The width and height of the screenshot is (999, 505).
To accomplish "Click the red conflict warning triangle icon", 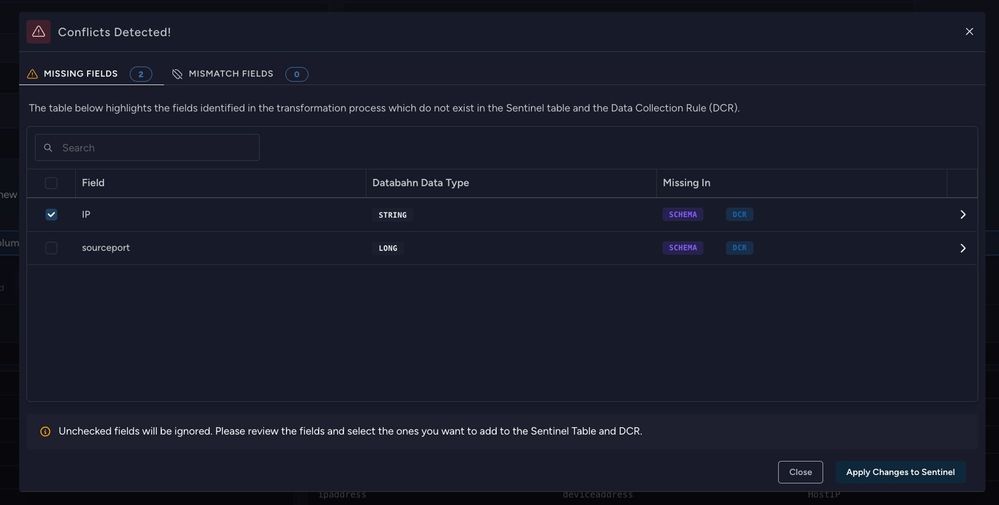I will (x=38, y=32).
